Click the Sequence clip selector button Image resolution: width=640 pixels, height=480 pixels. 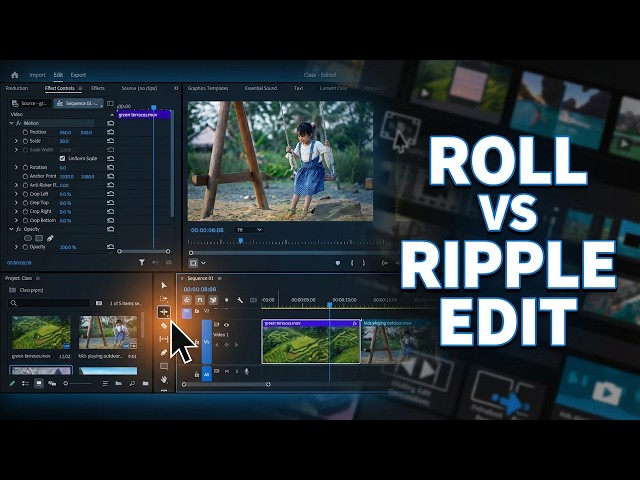[78, 103]
